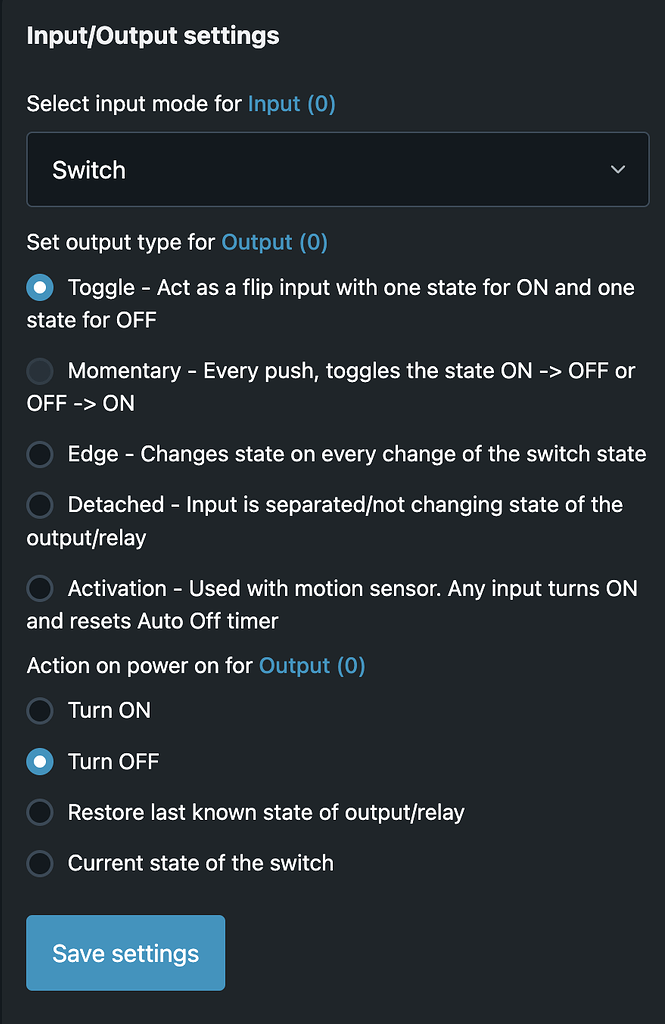
Task: Choose Restore last known state option
Action: click(x=39, y=812)
